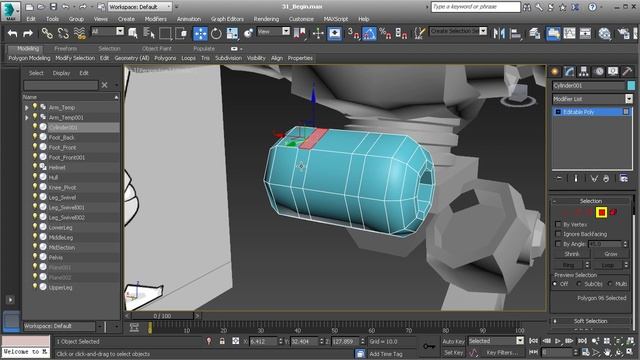This screenshot has height=360, width=640.
Task: Click the Mirror tool icon
Action: [x=499, y=33]
